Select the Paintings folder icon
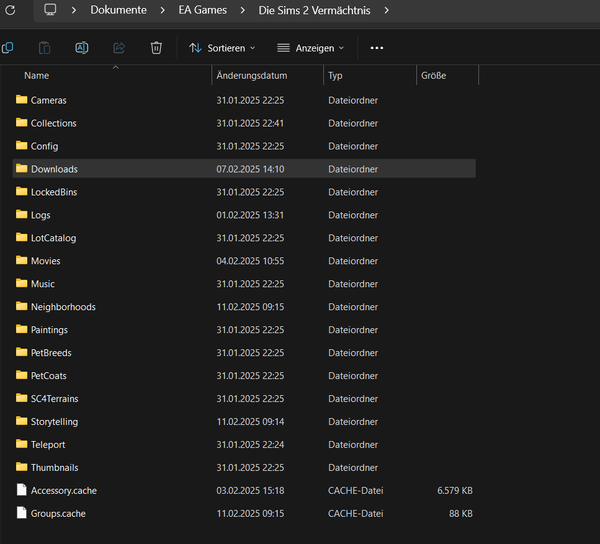 [21, 329]
